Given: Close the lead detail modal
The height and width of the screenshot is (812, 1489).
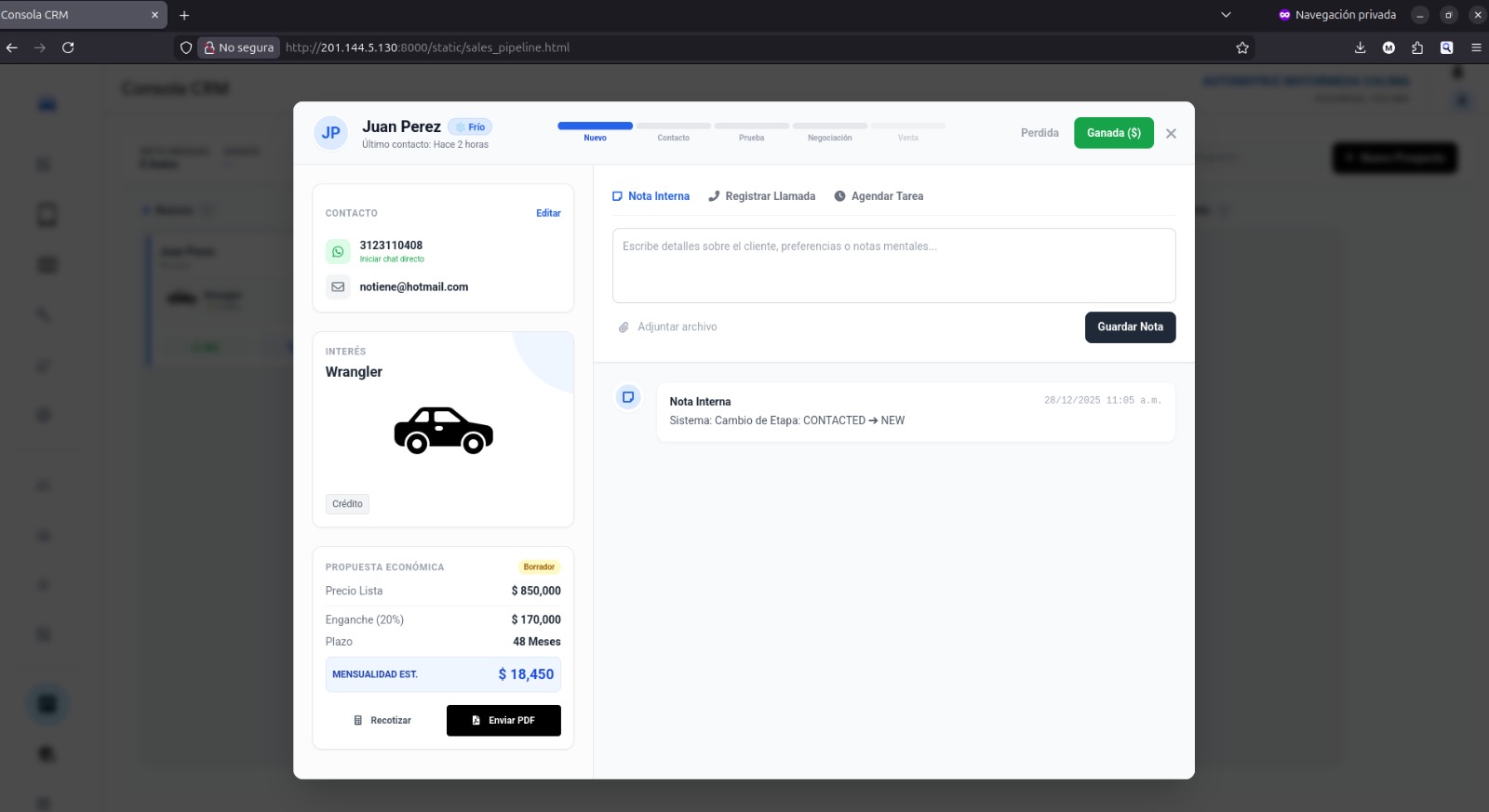Looking at the screenshot, I should coord(1171,134).
